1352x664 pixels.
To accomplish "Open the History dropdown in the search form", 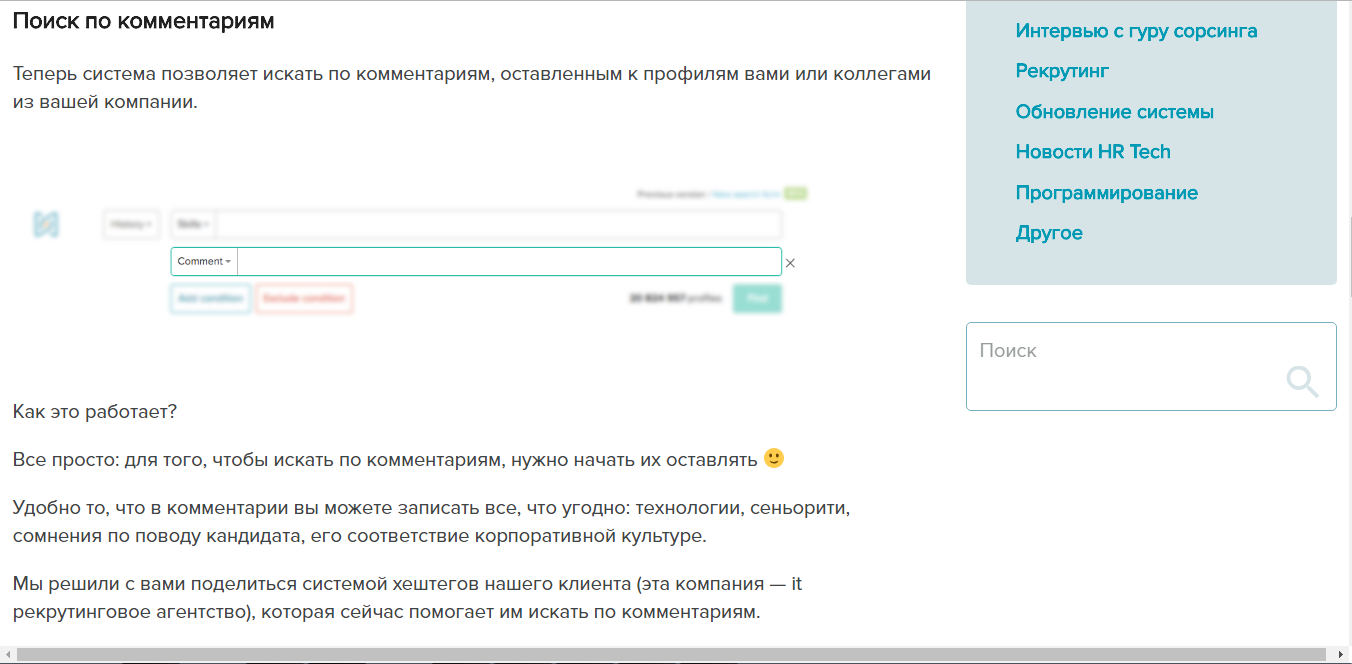I will (x=130, y=224).
